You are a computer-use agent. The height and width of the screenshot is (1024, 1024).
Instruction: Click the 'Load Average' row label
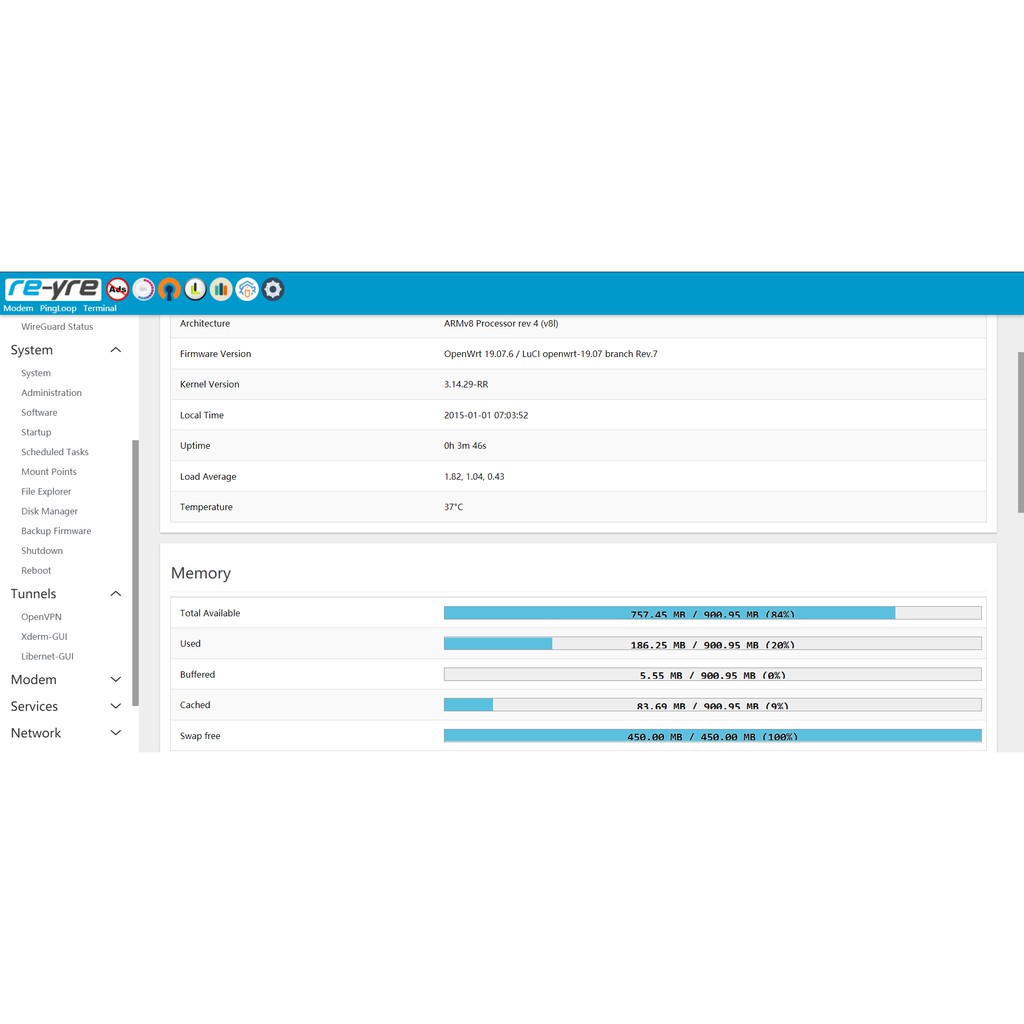(x=208, y=477)
